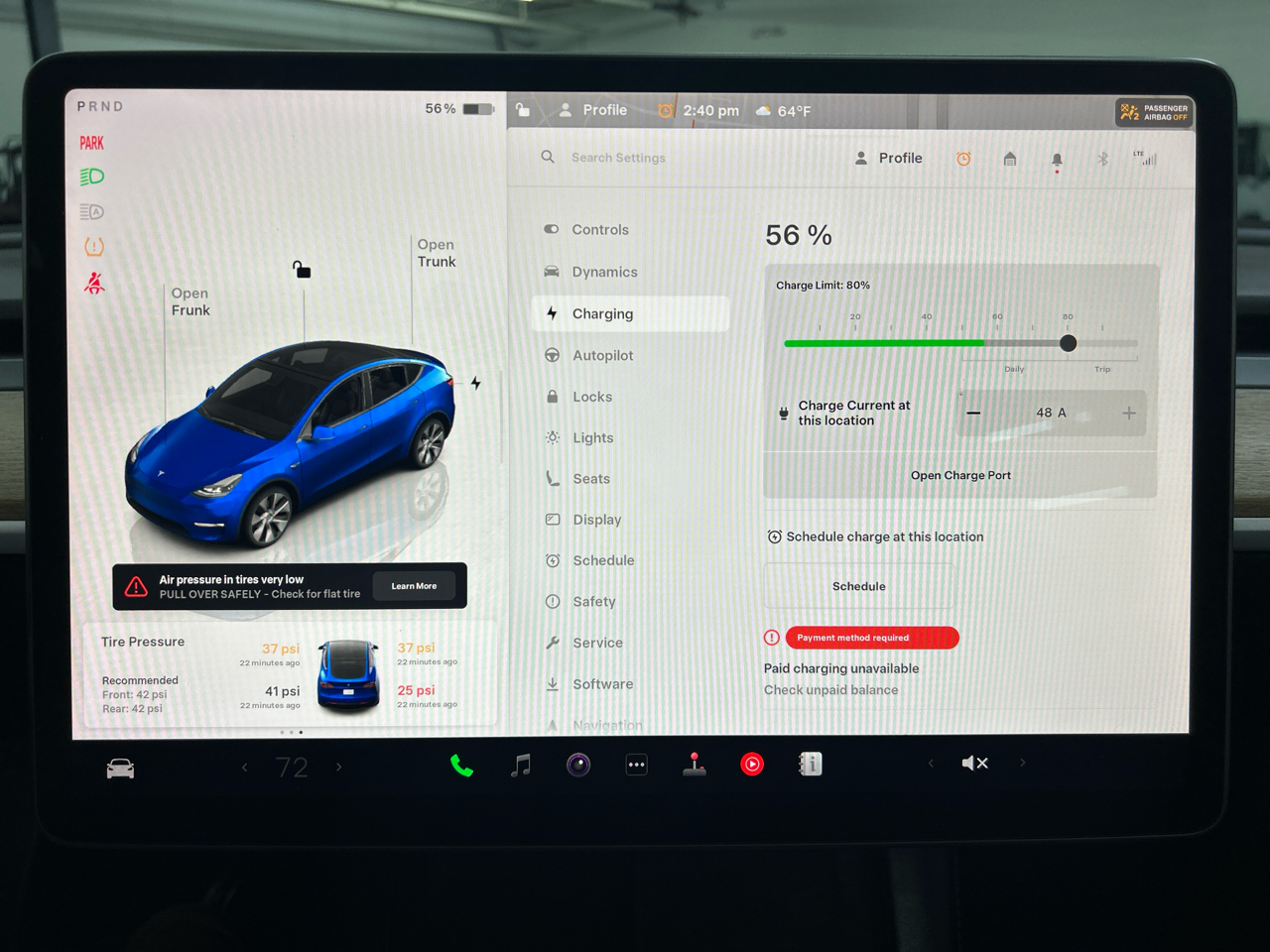1270x952 pixels.
Task: Open the garage HomeLink icon
Action: (1010, 159)
